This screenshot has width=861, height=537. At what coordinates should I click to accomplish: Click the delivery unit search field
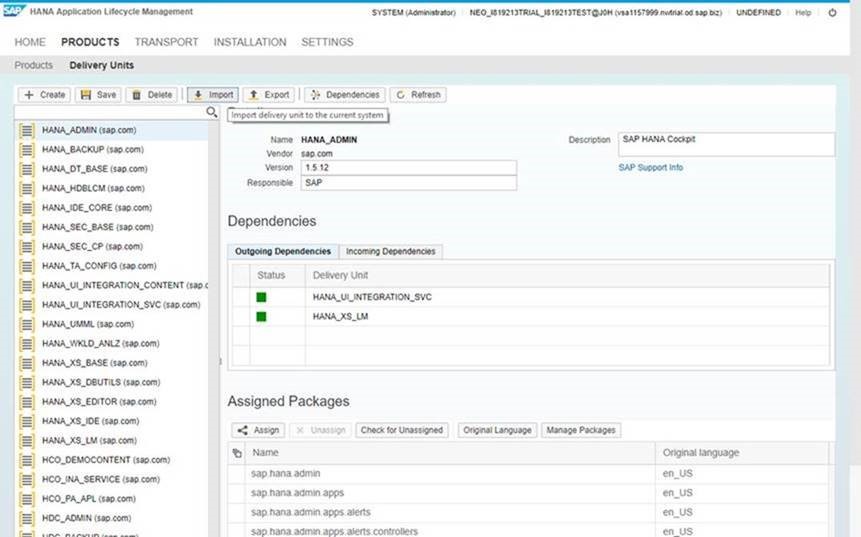pos(110,112)
